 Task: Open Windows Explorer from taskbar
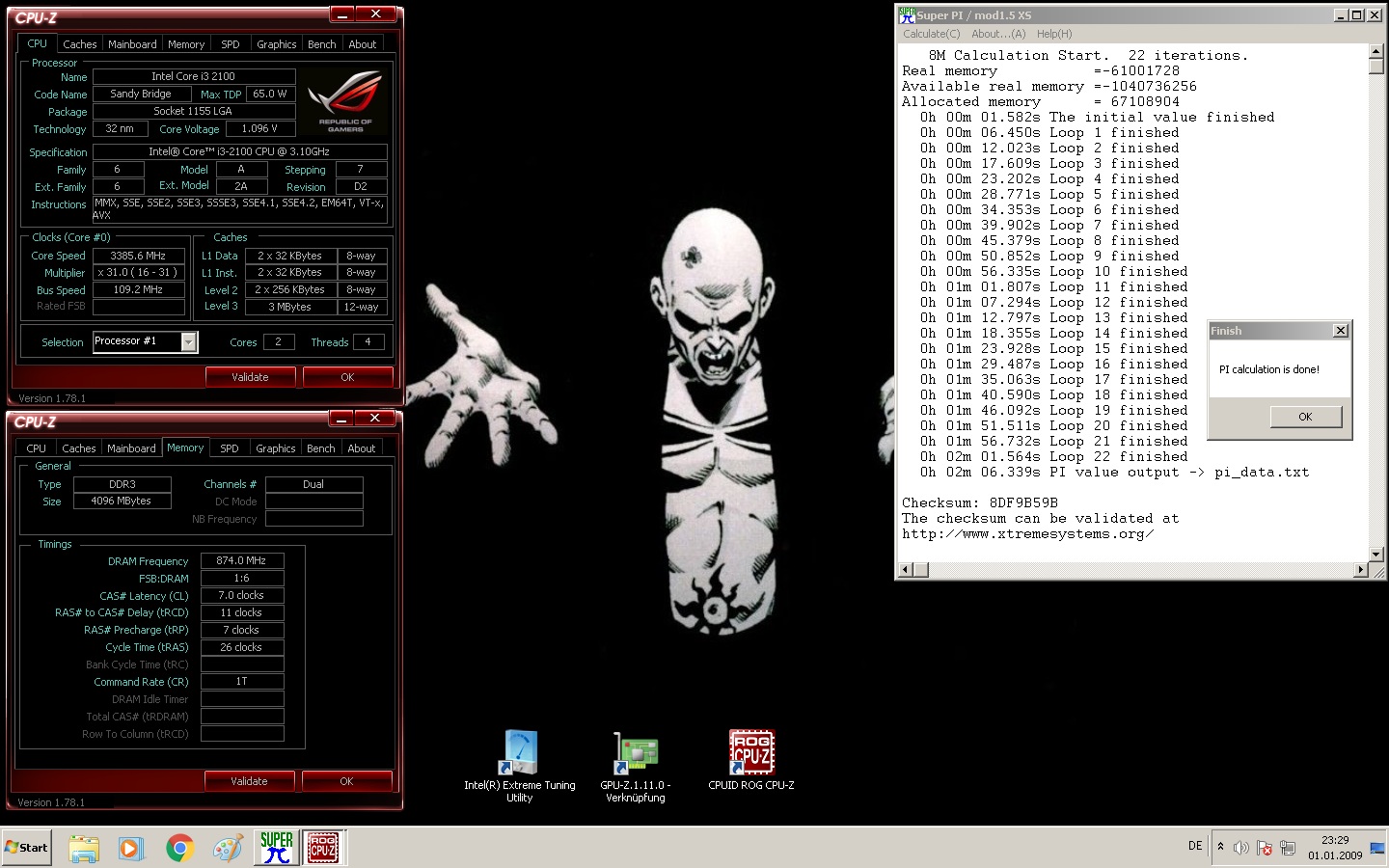click(x=84, y=848)
